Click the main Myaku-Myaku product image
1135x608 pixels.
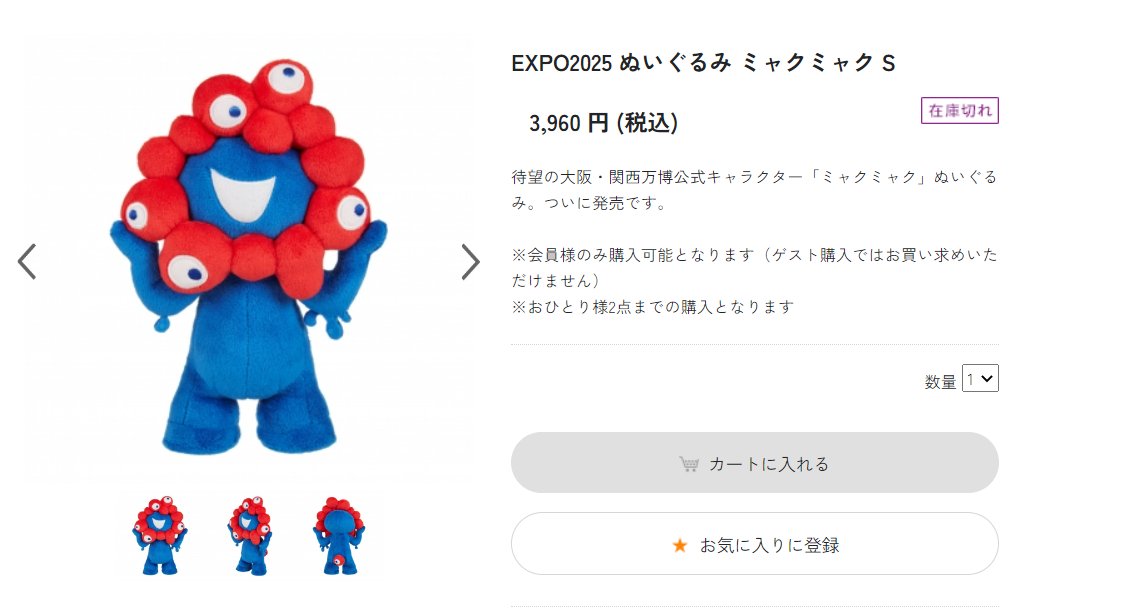248,258
